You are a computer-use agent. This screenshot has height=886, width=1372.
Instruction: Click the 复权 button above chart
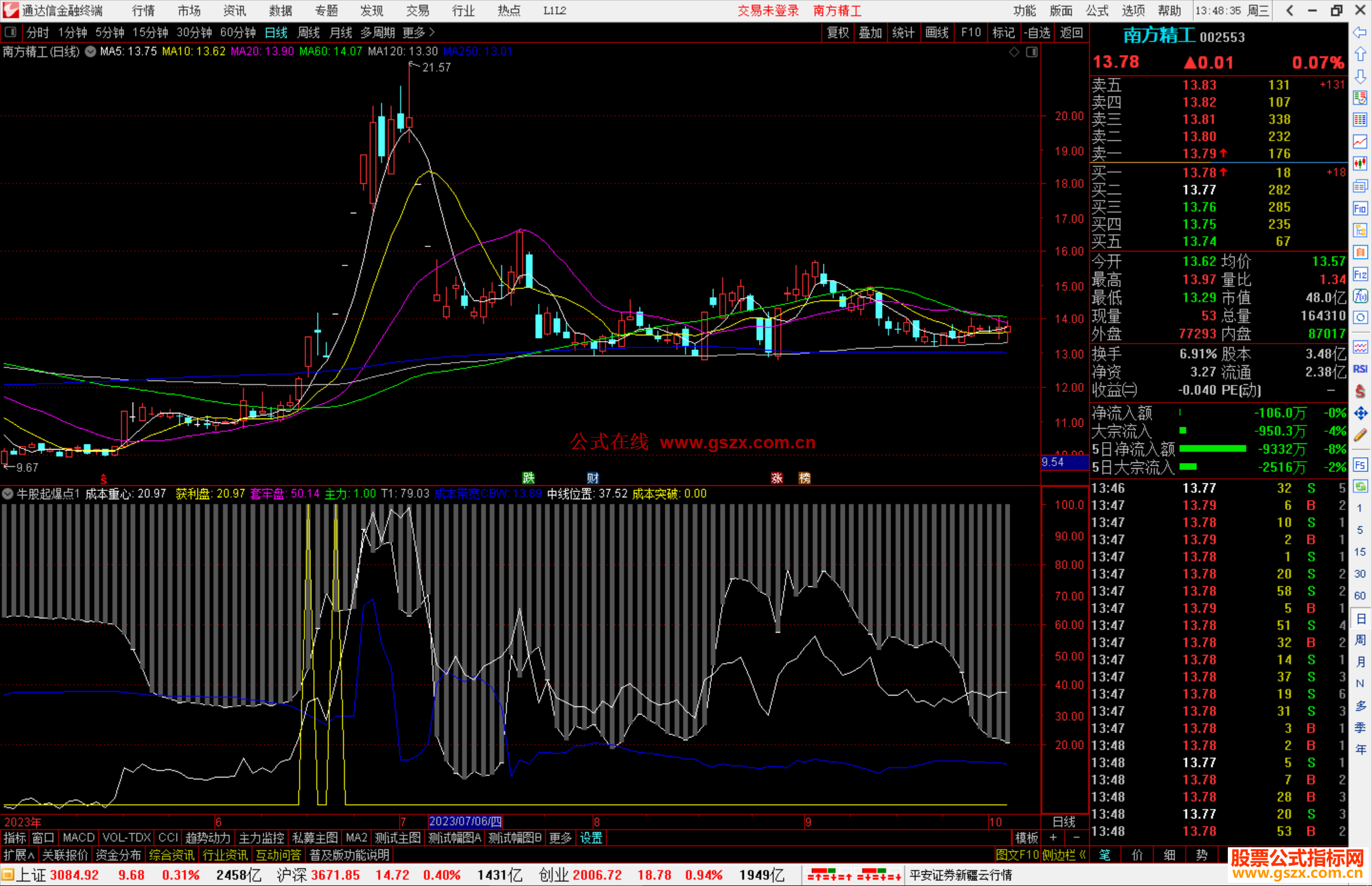[x=838, y=32]
